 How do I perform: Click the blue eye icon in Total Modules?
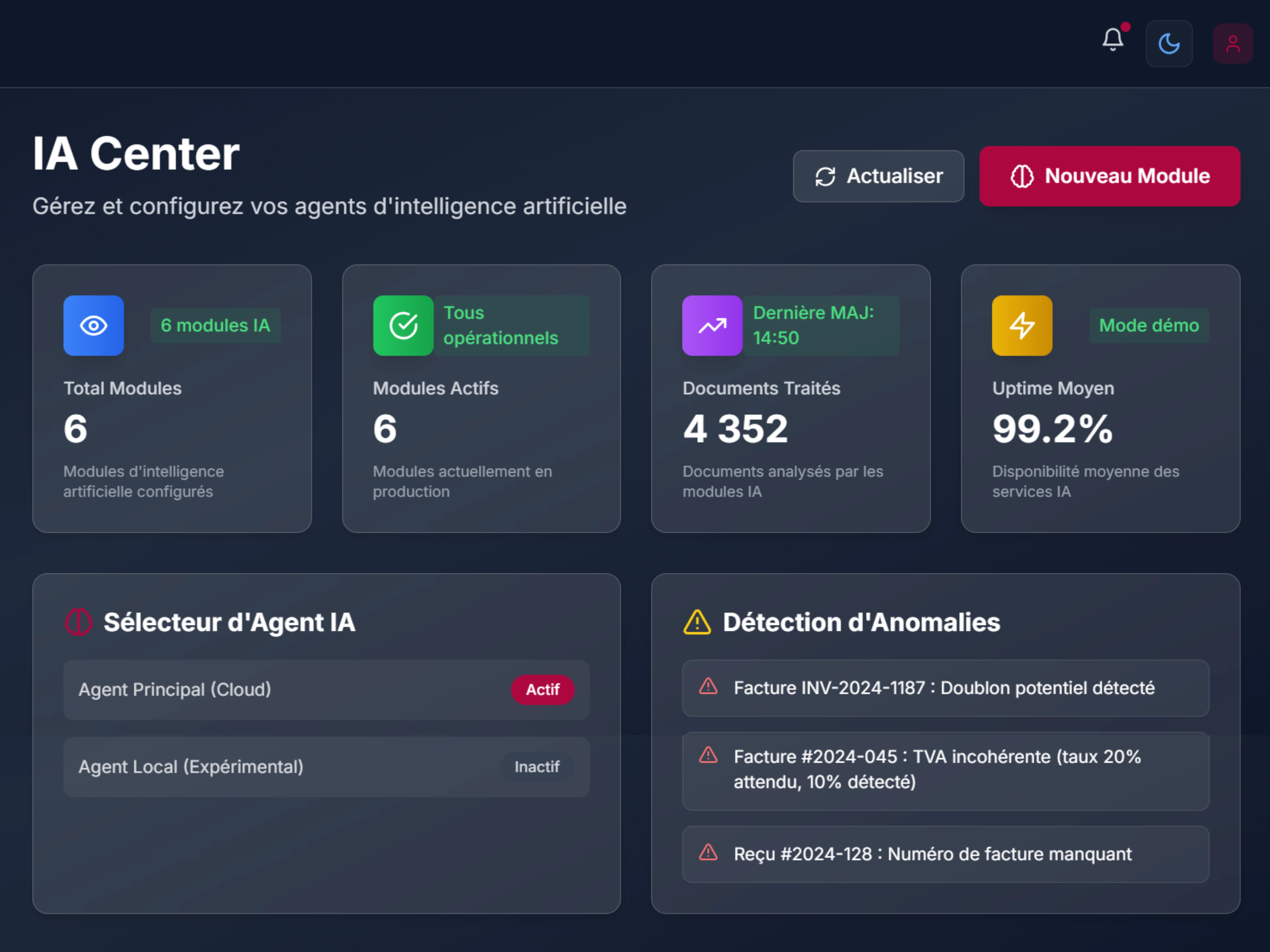point(93,325)
